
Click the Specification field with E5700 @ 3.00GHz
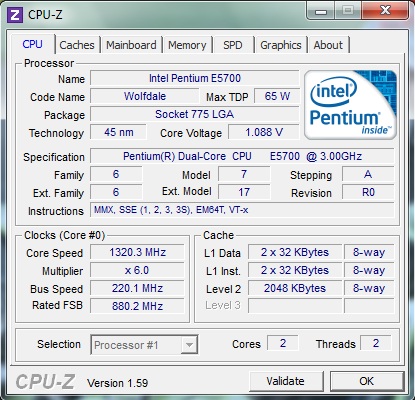pyautogui.click(x=242, y=156)
